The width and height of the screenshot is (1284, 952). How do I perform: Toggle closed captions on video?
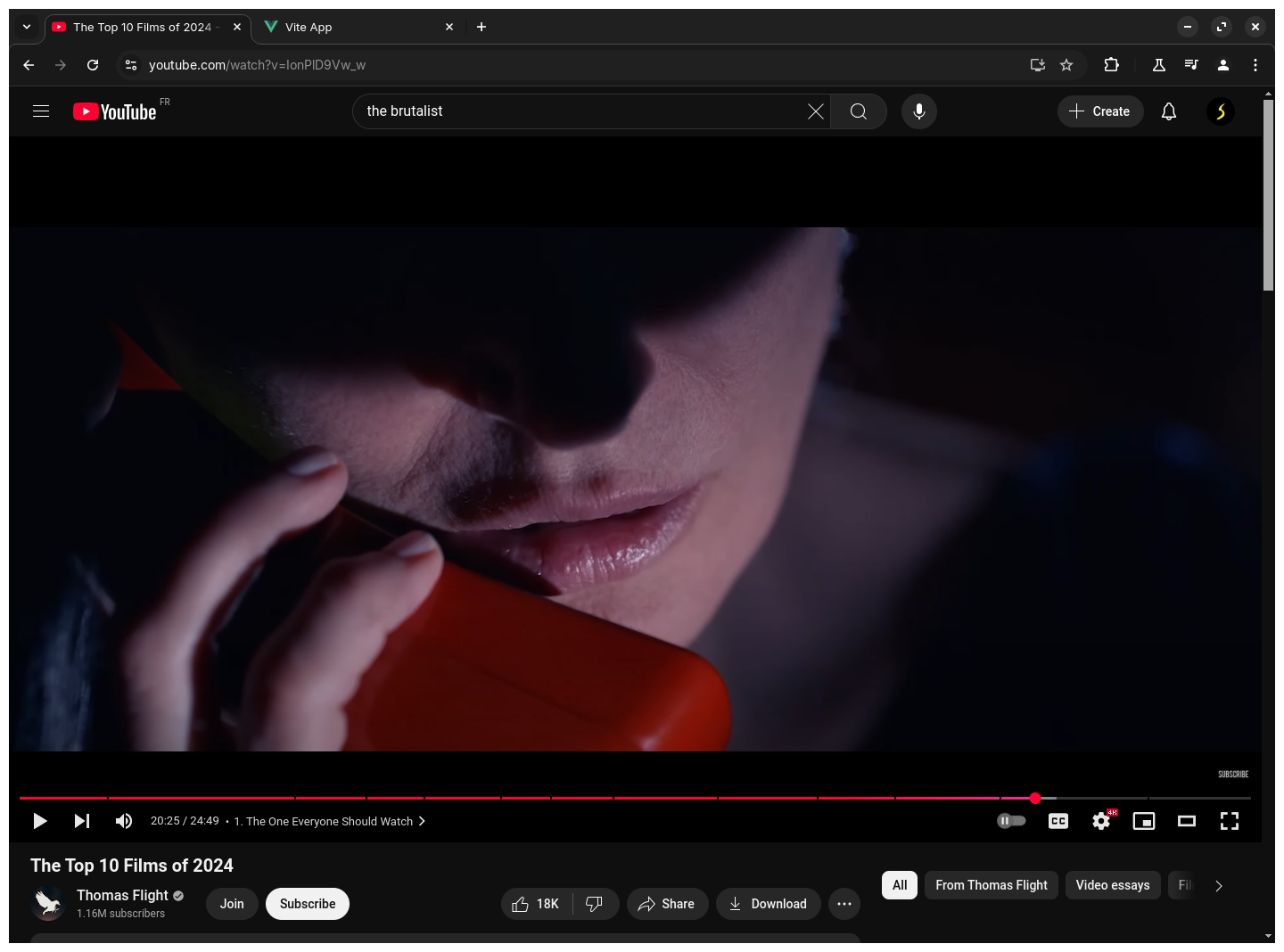1058,821
